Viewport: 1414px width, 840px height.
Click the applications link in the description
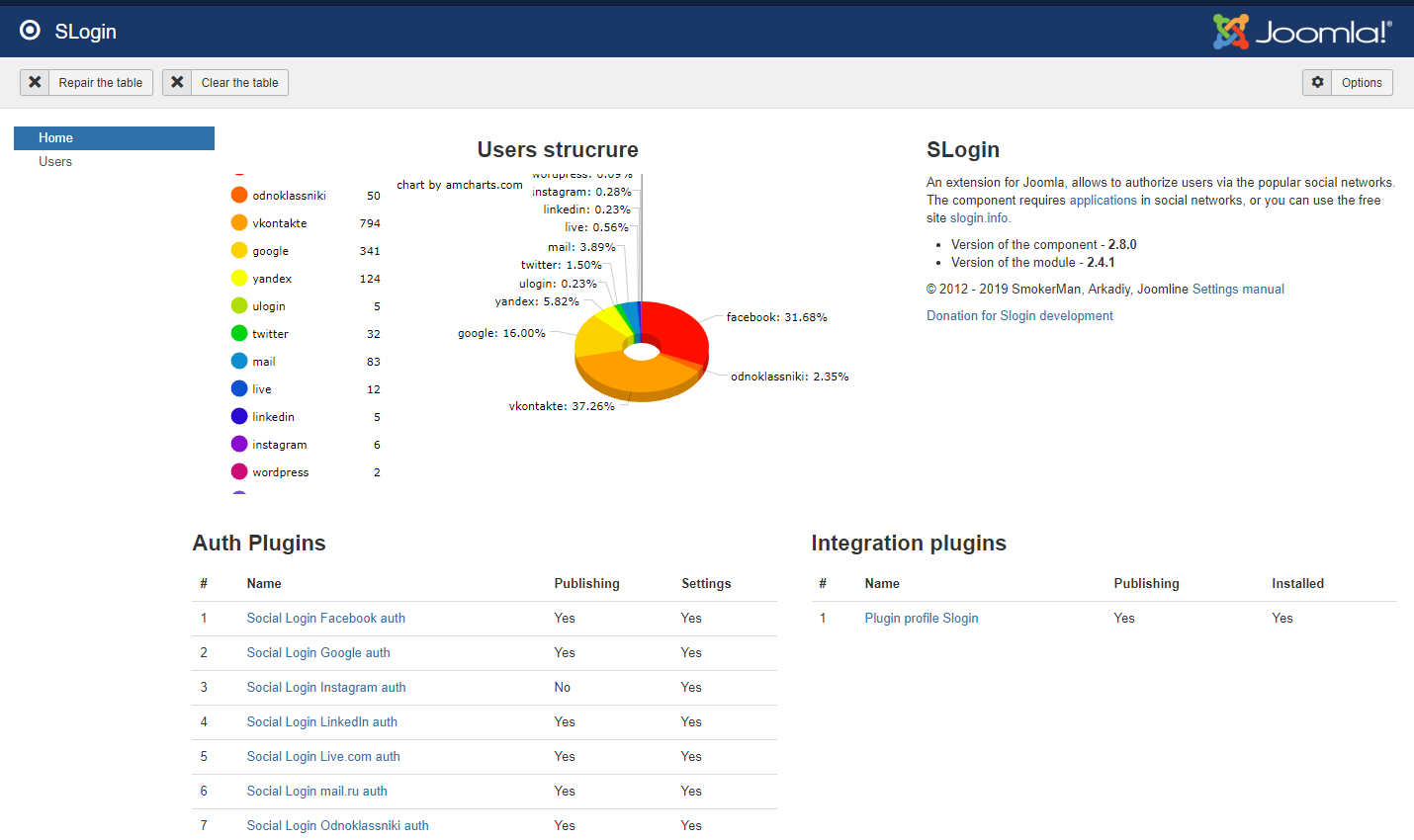(x=1103, y=200)
